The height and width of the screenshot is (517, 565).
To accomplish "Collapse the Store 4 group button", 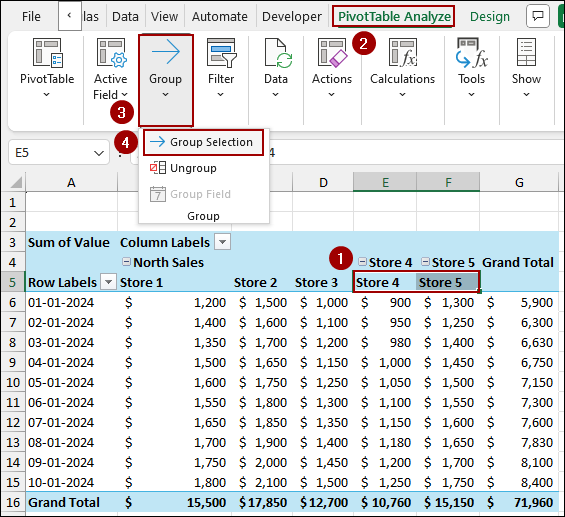I will click(362, 262).
